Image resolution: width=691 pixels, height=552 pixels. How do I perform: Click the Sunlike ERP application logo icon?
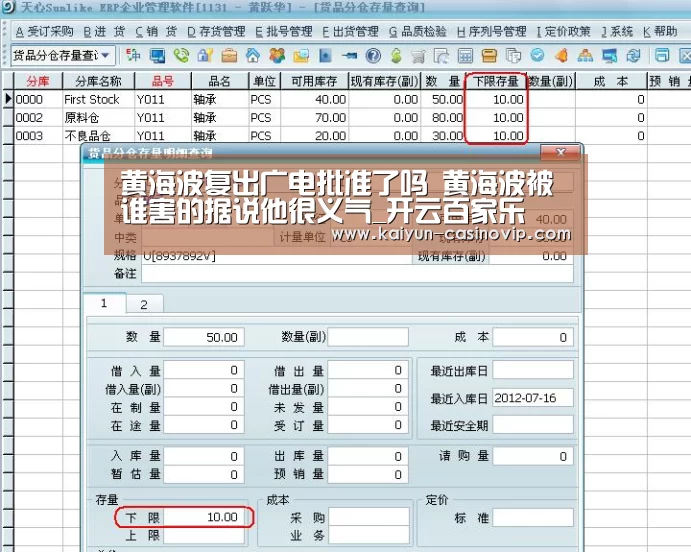(7, 7)
